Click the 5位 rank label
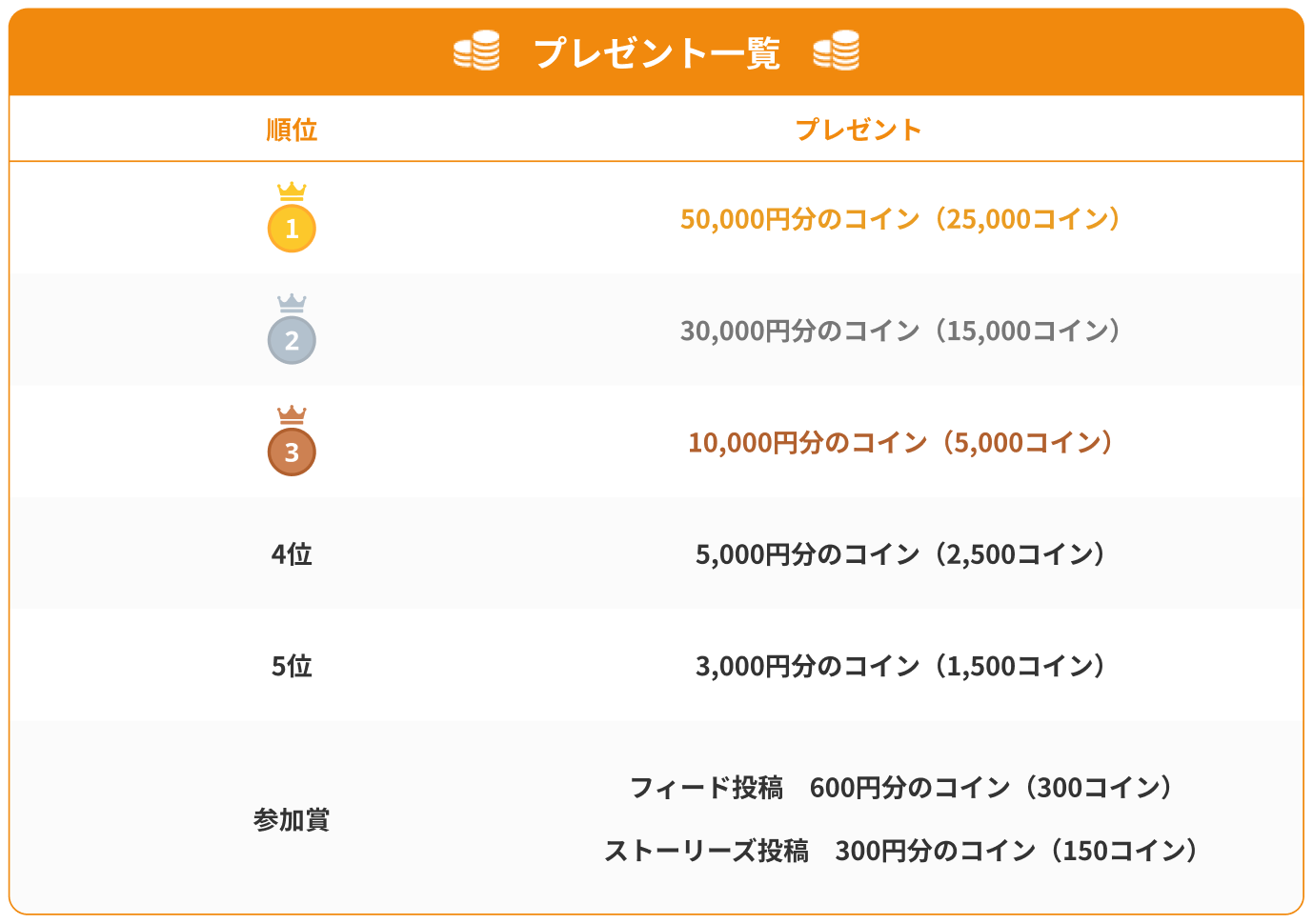The width and height of the screenshot is (1313, 924). 292,666
